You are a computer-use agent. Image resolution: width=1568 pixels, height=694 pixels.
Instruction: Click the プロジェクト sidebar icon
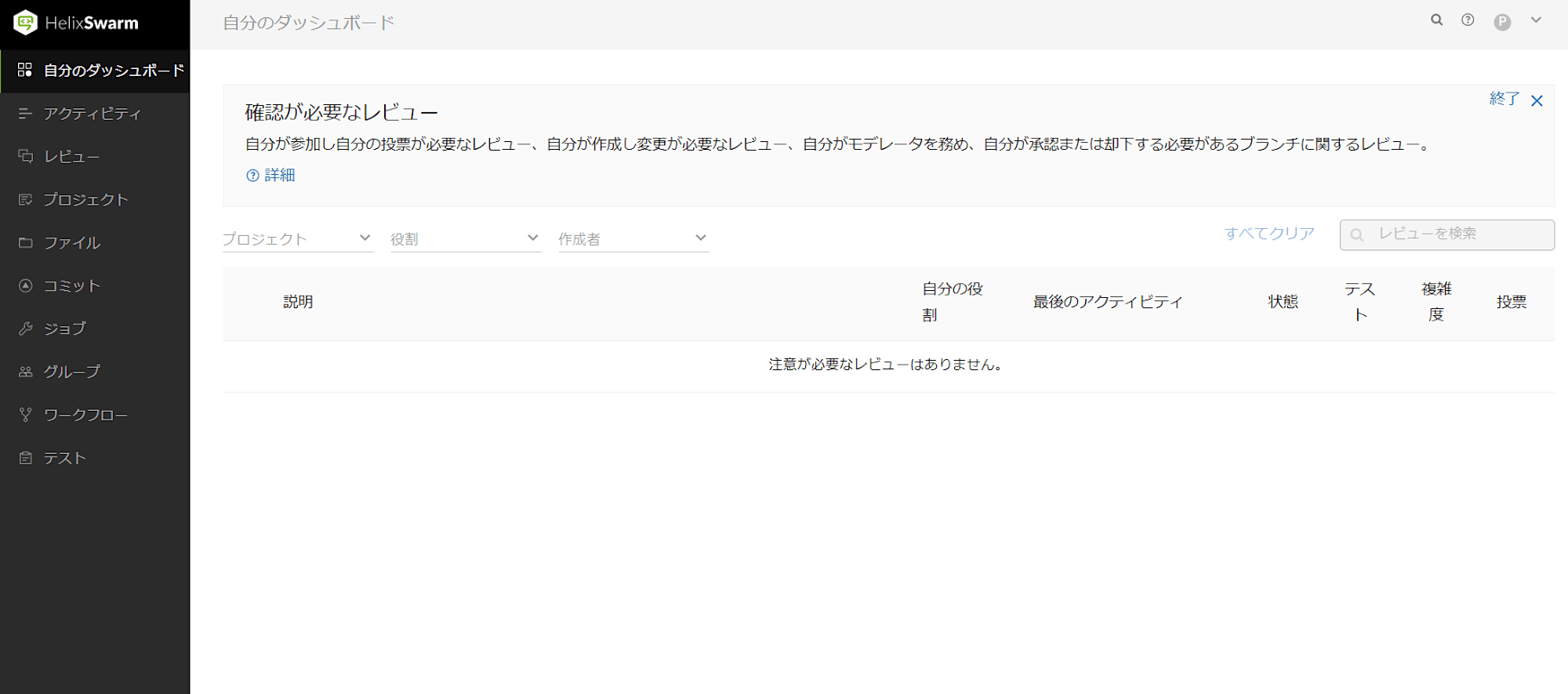click(x=25, y=199)
